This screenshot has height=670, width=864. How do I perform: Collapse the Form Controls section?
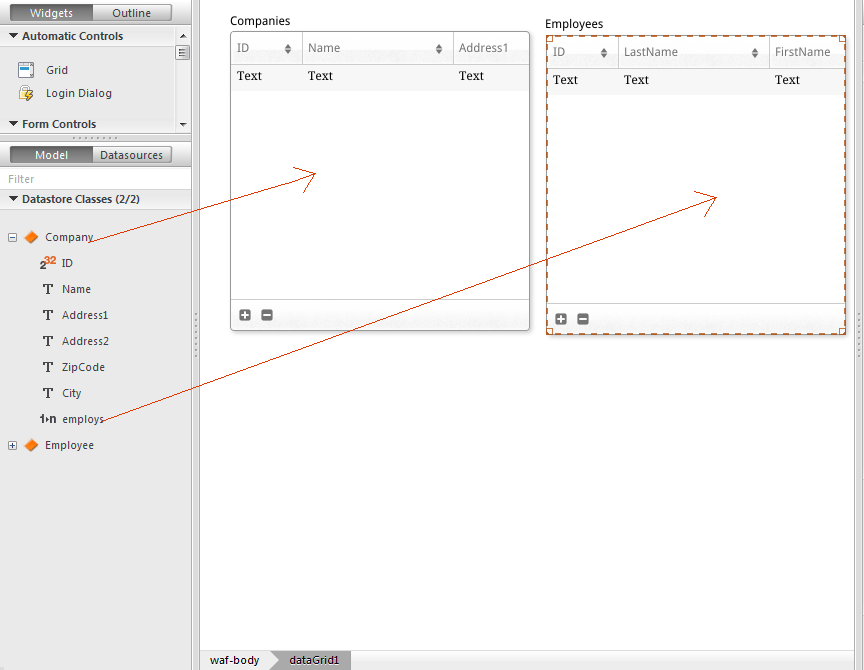pyautogui.click(x=13, y=124)
